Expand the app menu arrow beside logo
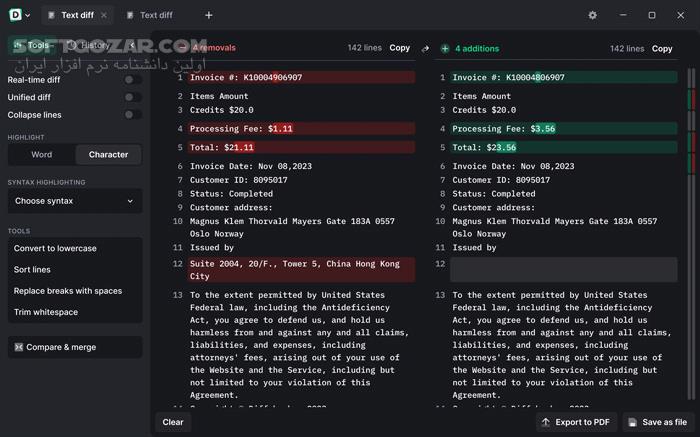 (x=27, y=15)
